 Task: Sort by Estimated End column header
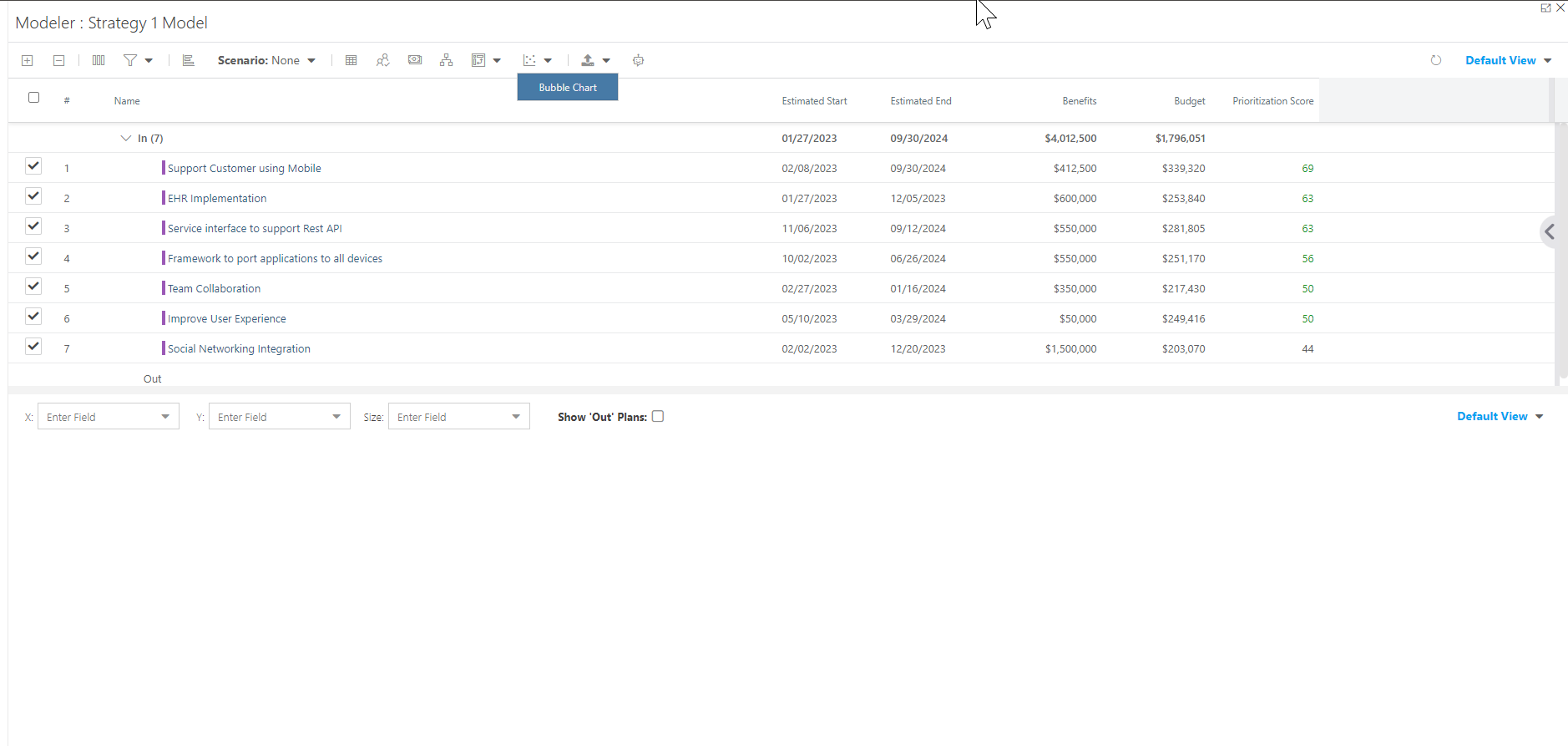click(921, 101)
